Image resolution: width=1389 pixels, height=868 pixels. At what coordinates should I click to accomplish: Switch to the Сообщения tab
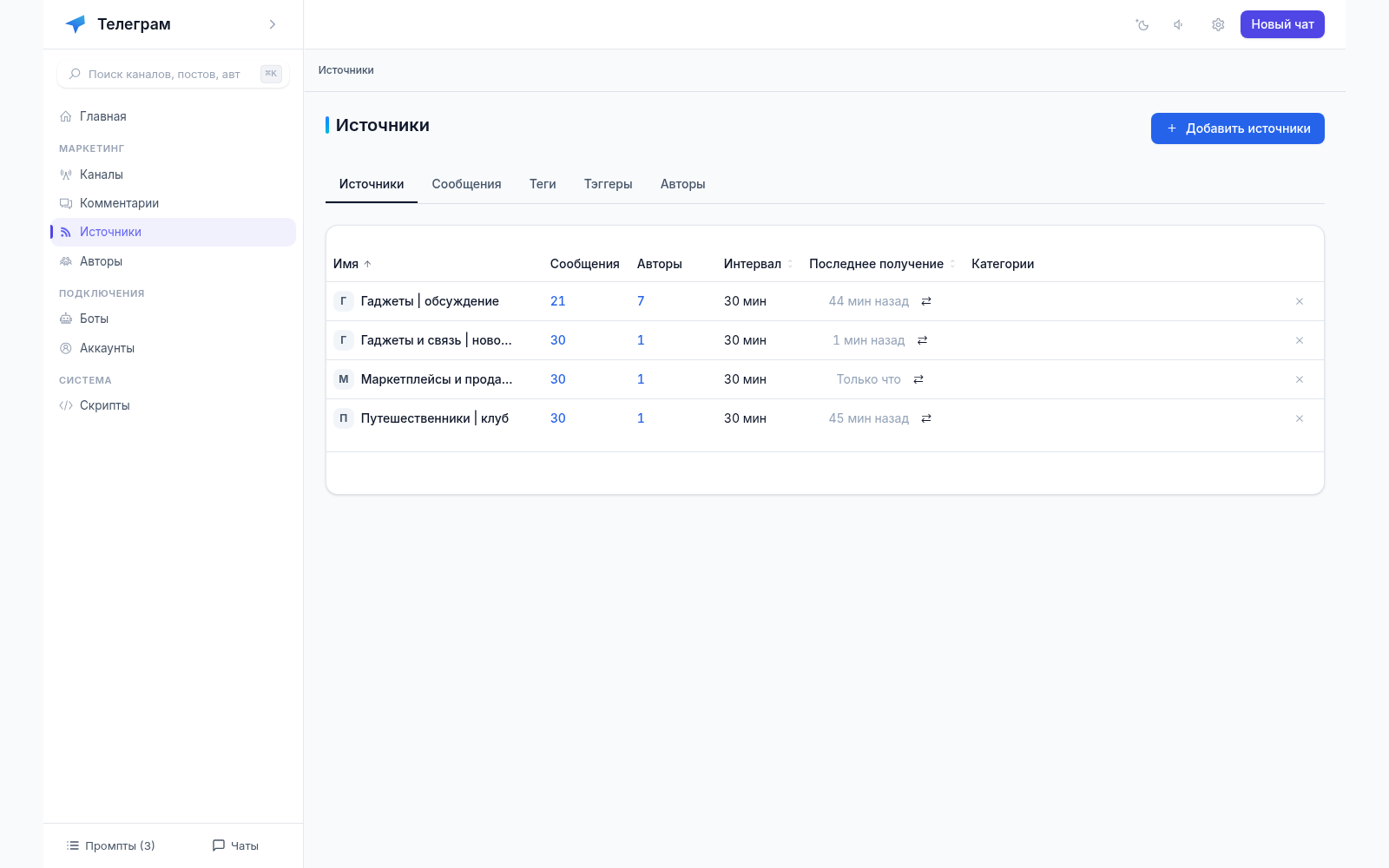point(466,184)
